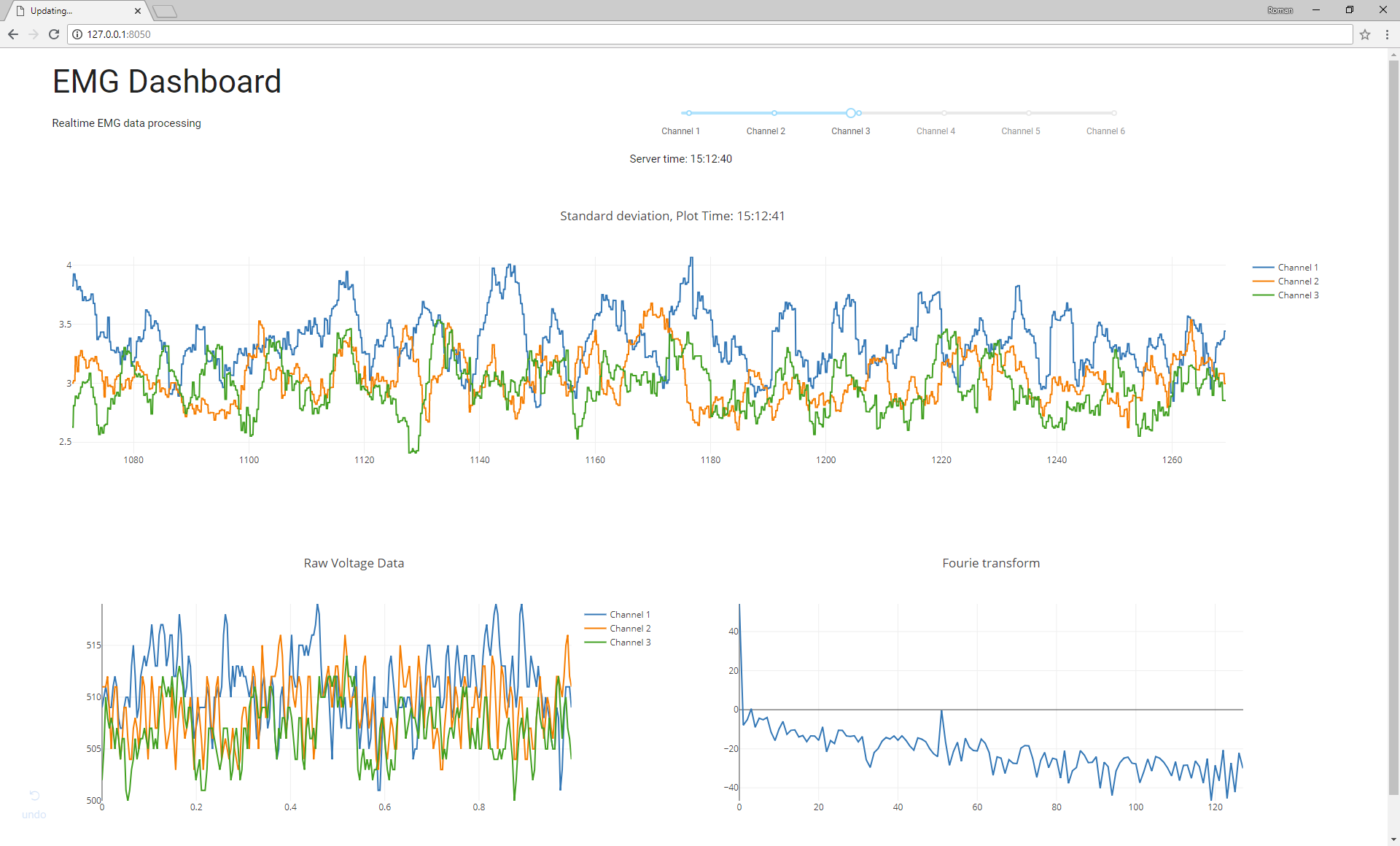1400x846 pixels.
Task: Bookmark page with the star icon
Action: 1365,34
